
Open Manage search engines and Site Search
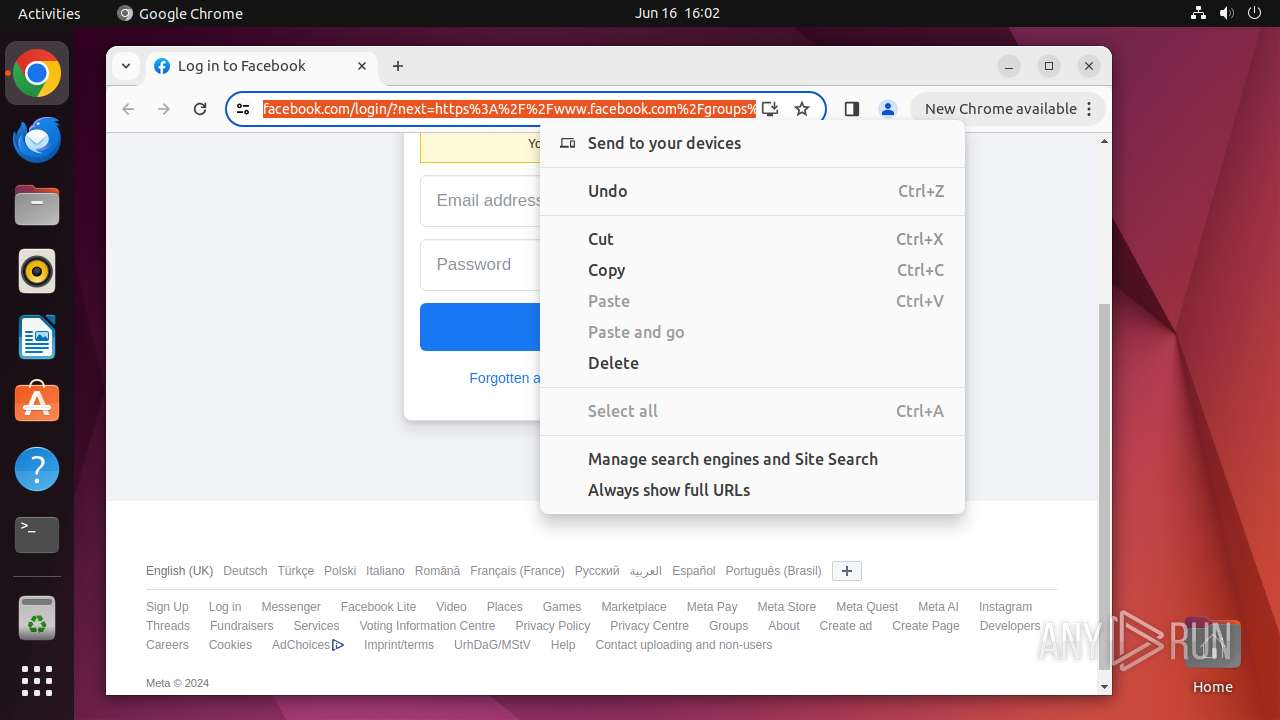tap(752, 459)
